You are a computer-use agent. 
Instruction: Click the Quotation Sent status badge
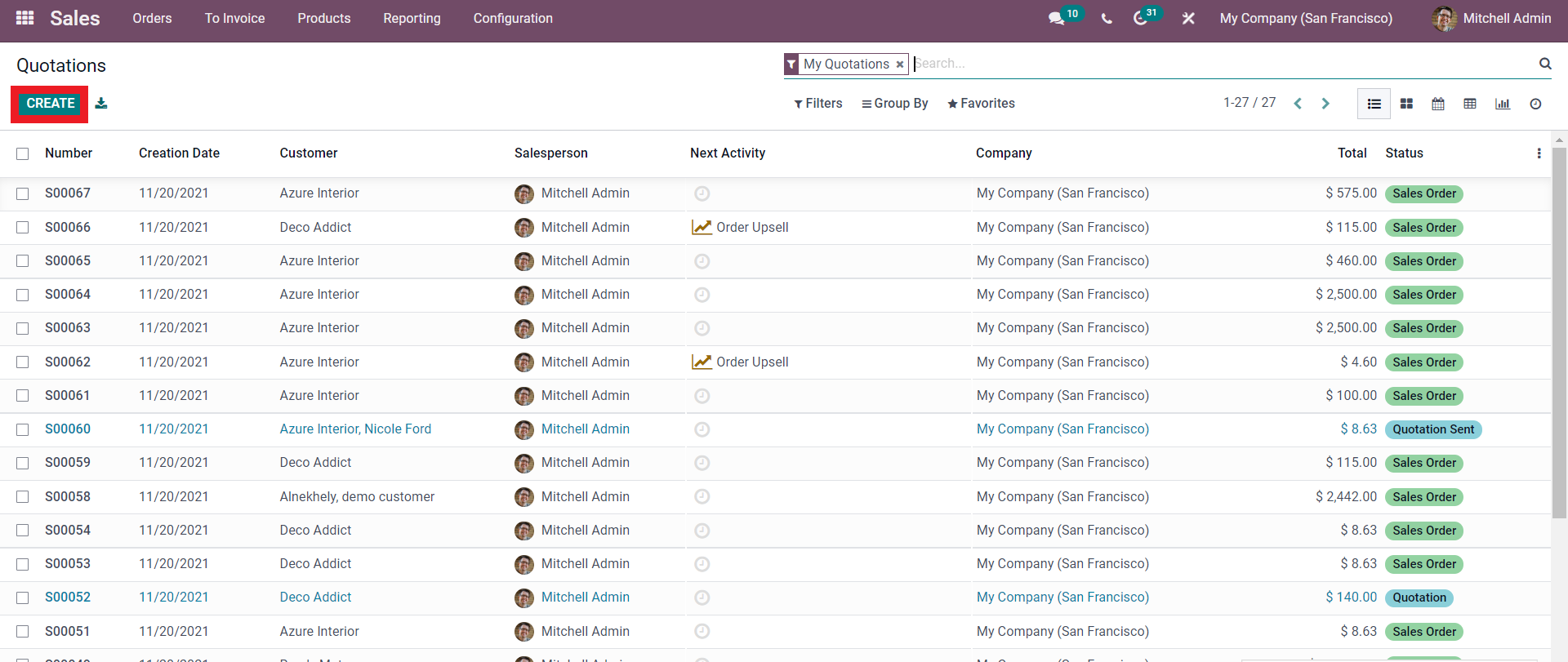pos(1433,429)
